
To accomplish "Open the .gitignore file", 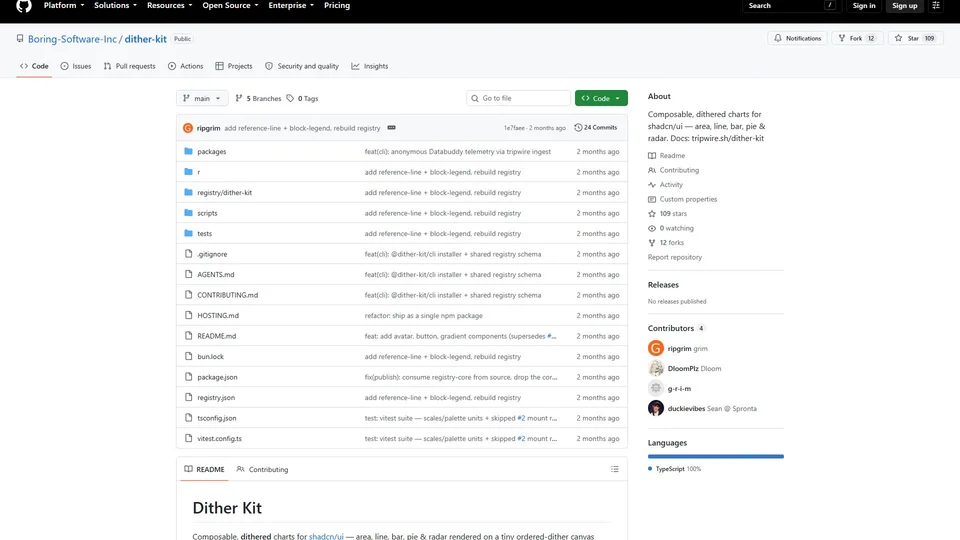I will pos(212,254).
